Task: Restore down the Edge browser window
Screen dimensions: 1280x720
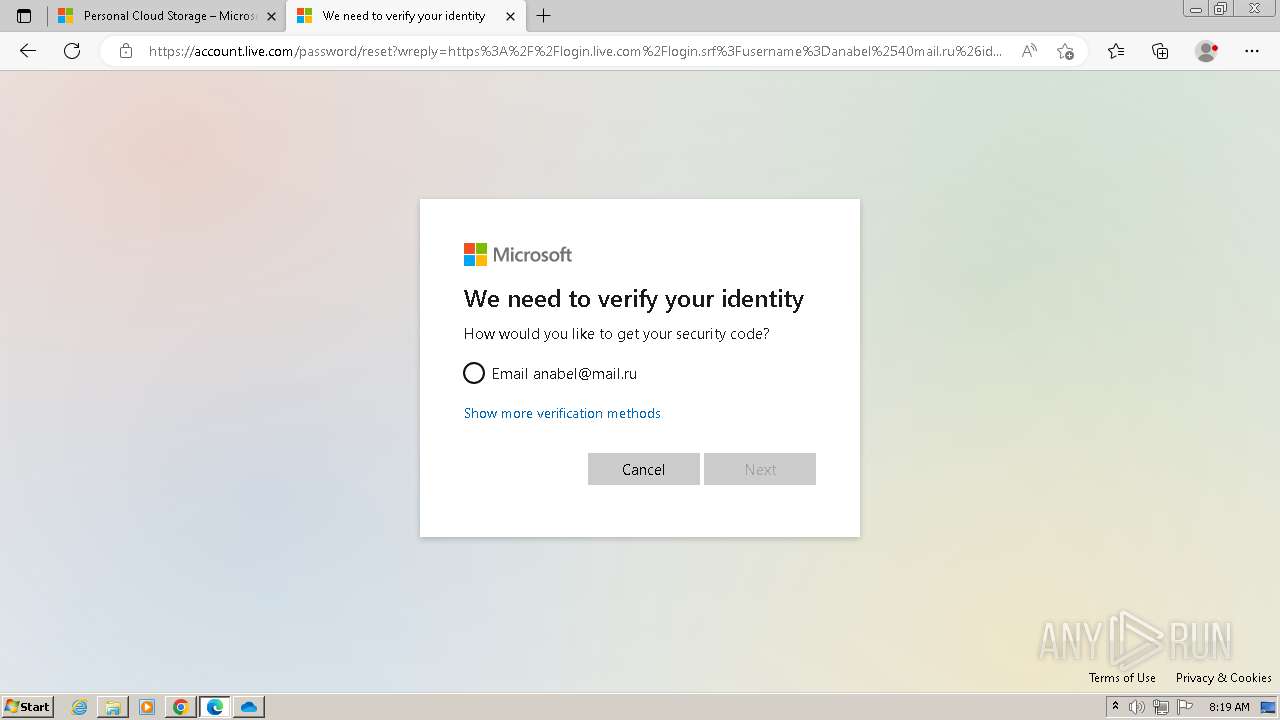Action: [1221, 9]
